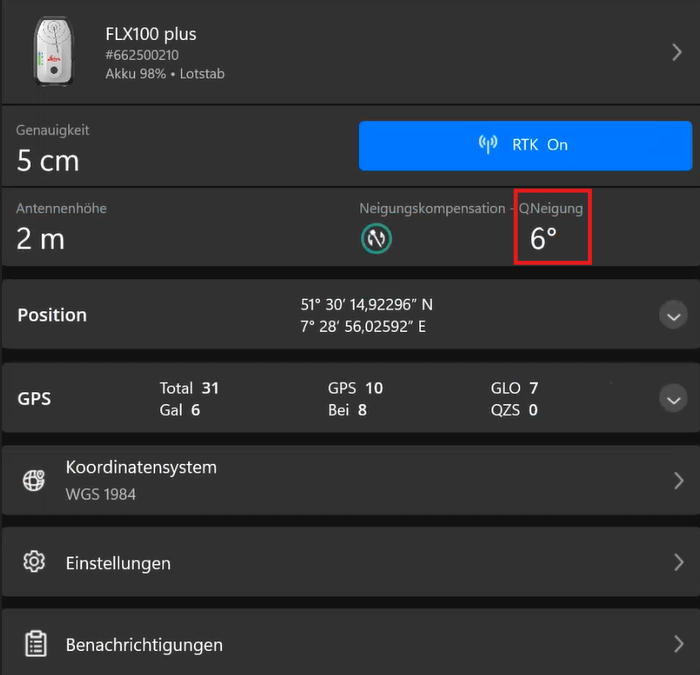
Task: Click the Benachrichtigungen clipboard icon
Action: point(35,644)
